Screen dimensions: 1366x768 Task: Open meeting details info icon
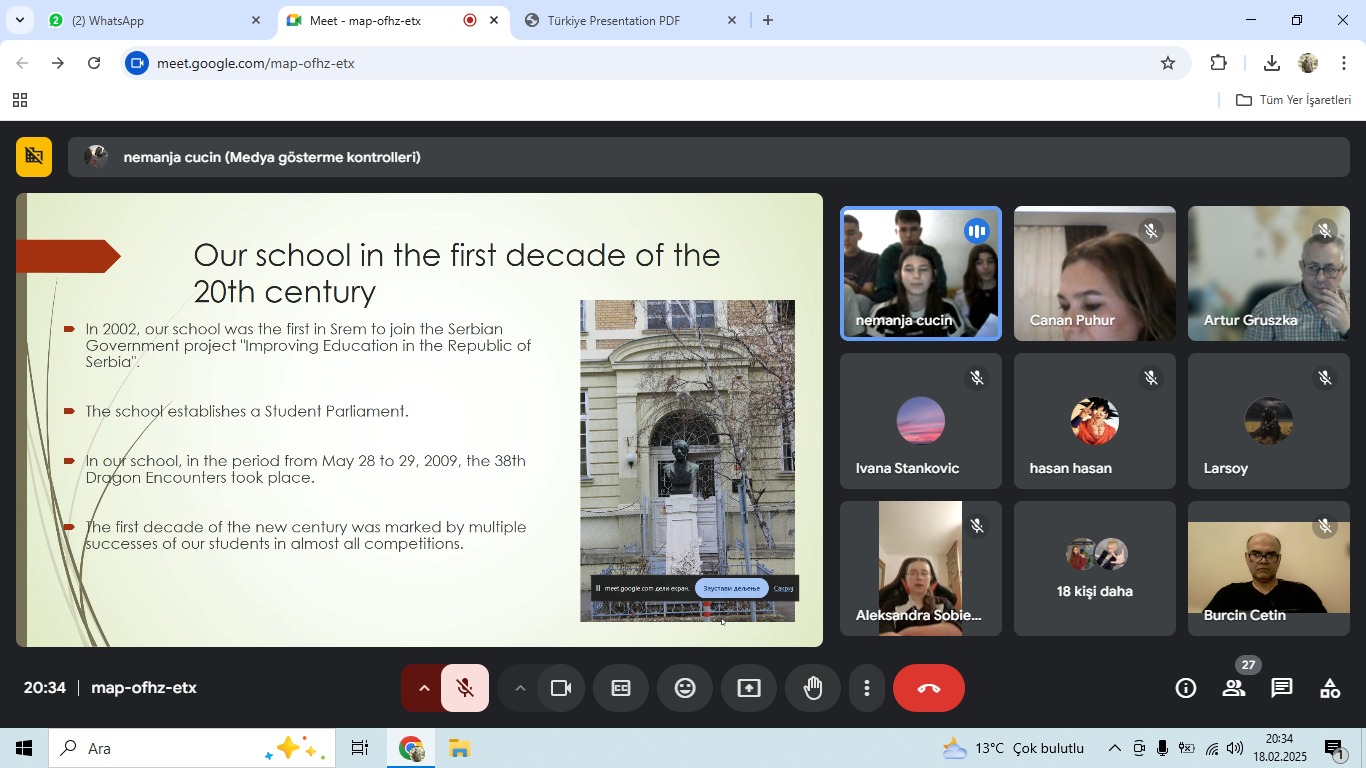(1185, 688)
